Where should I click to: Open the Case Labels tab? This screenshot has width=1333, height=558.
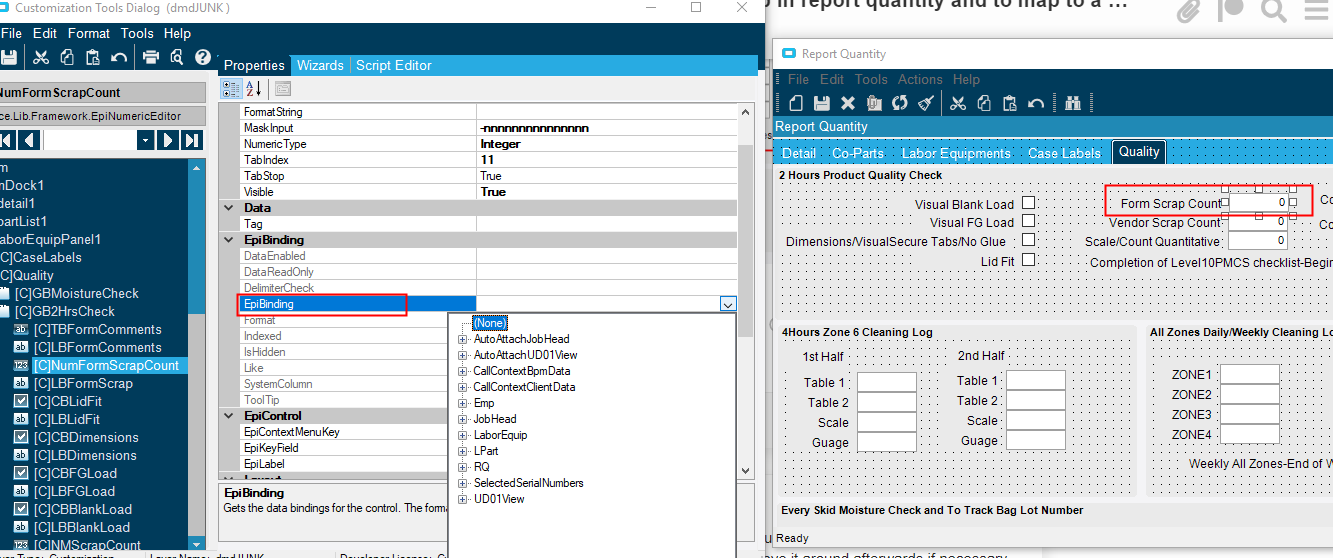[1064, 153]
